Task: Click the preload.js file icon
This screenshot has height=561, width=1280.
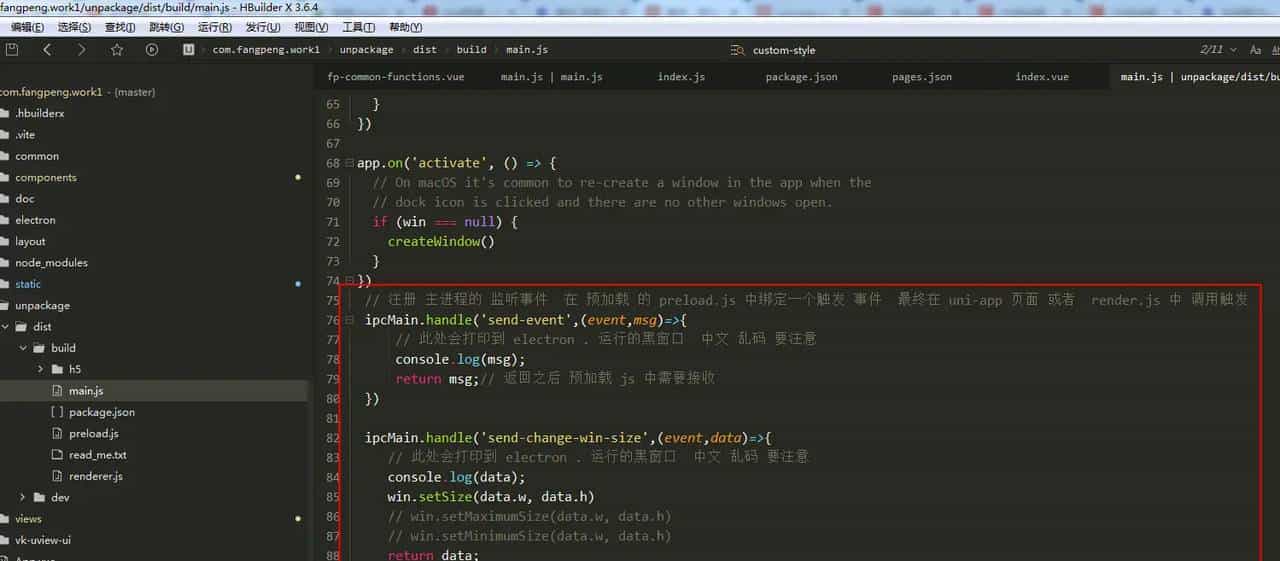Action: (57, 433)
